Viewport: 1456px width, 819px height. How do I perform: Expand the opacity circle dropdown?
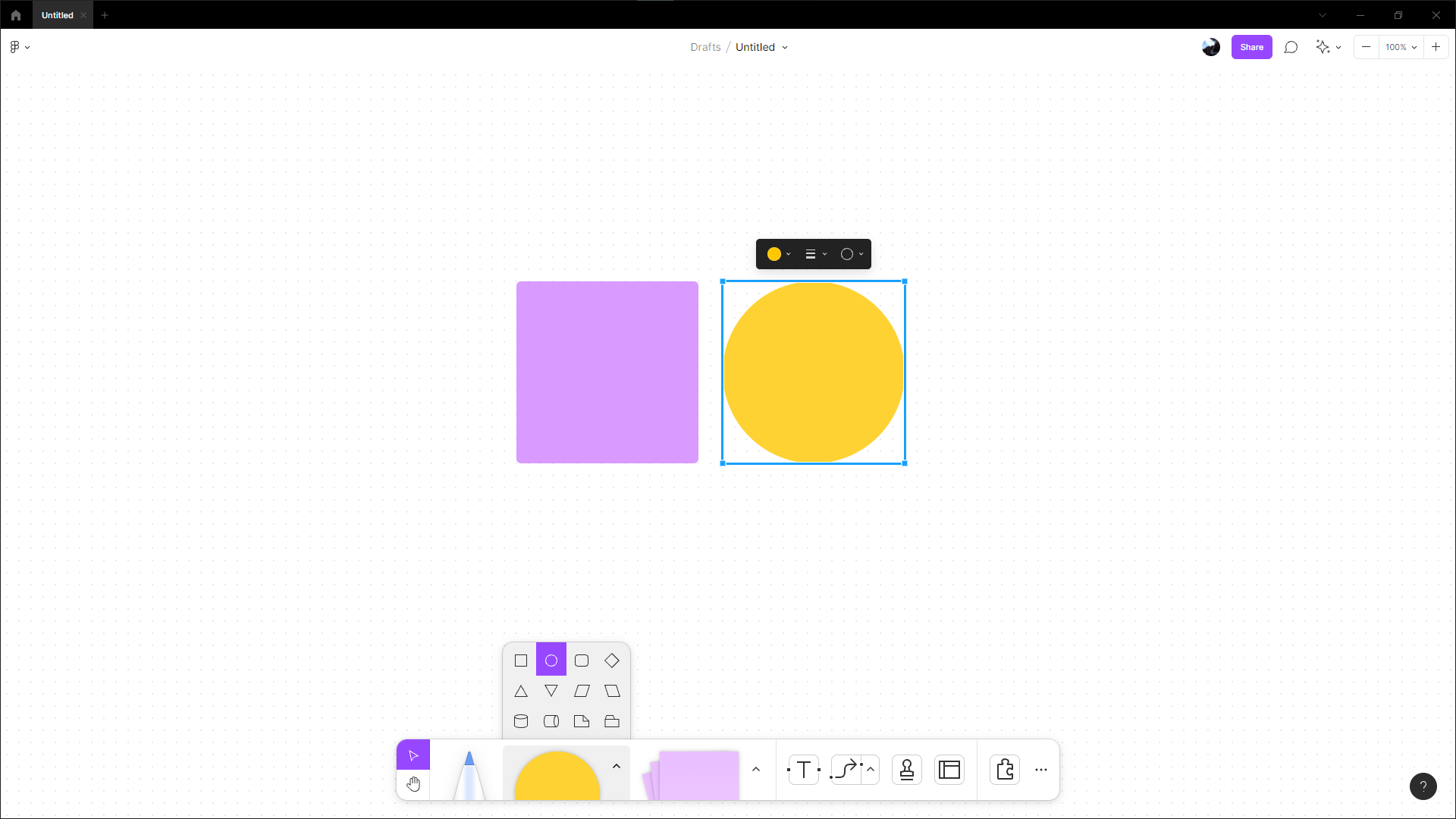coord(861,254)
